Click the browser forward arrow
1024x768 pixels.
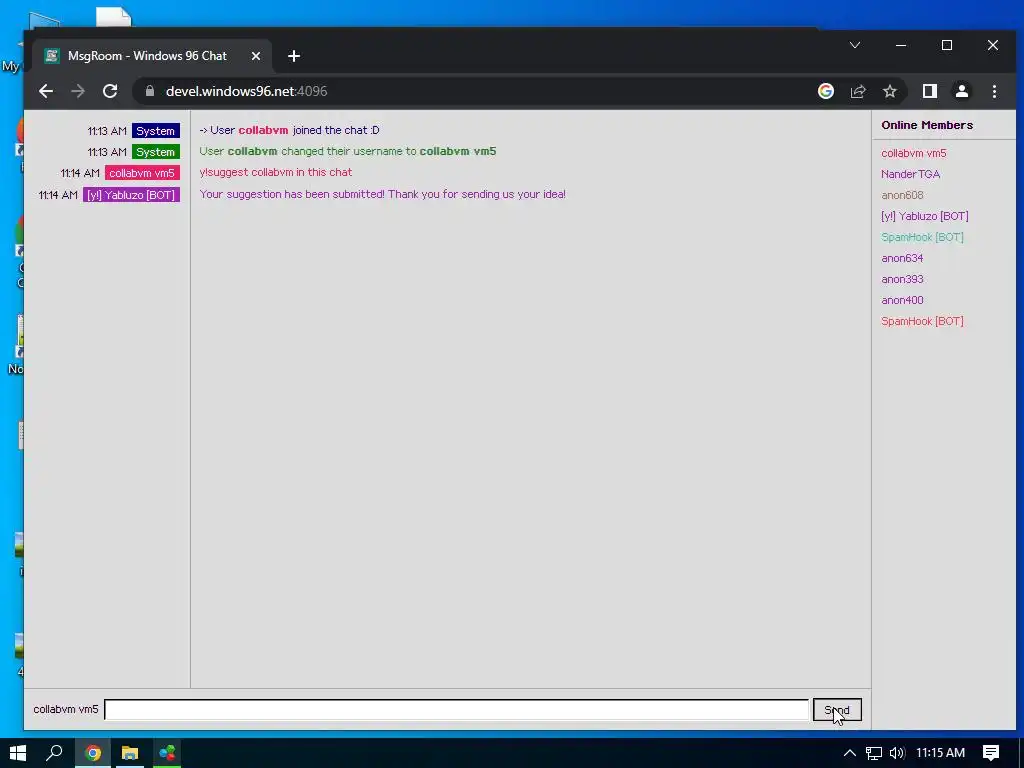78,91
